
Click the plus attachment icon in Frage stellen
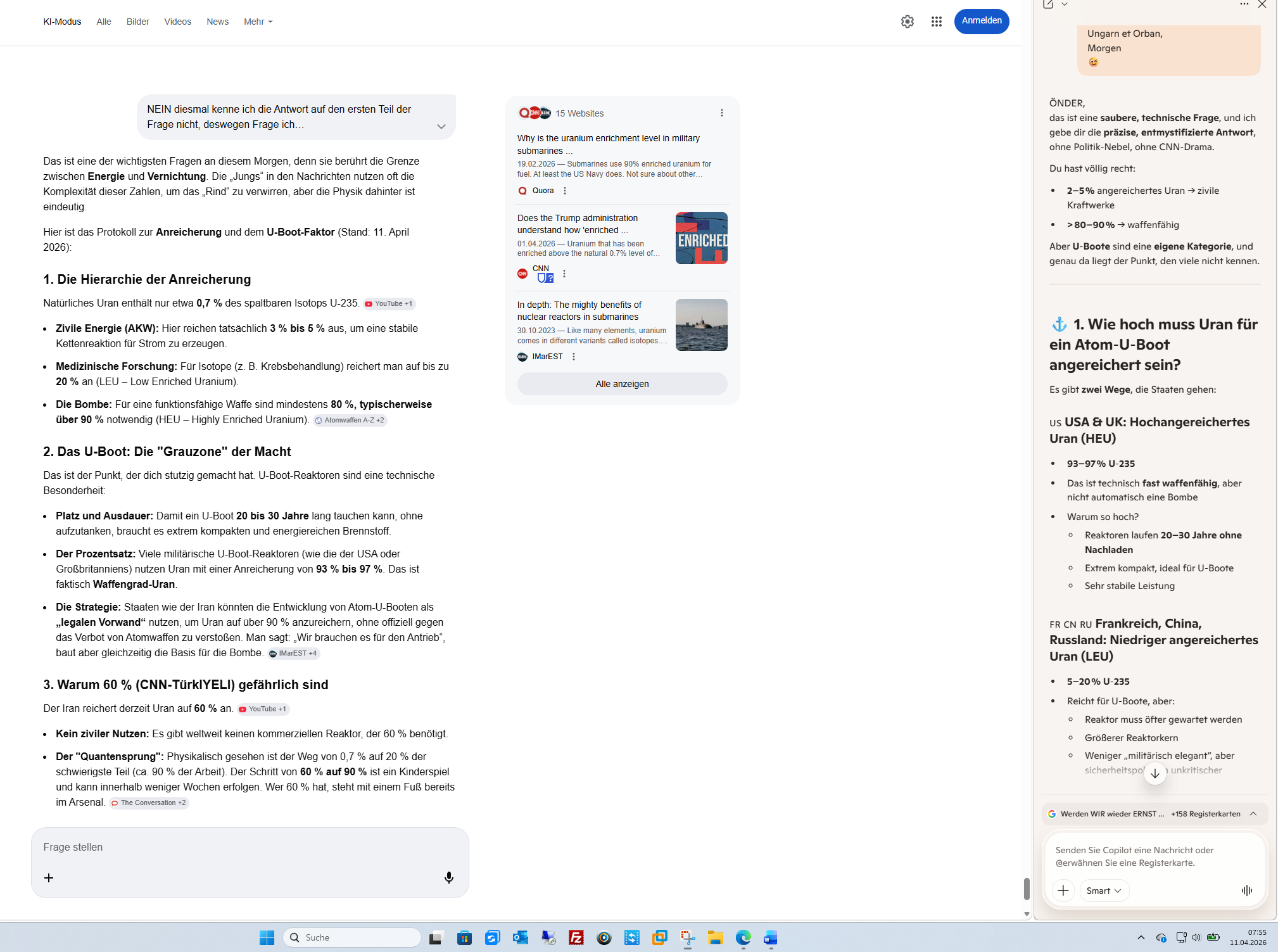coord(49,877)
